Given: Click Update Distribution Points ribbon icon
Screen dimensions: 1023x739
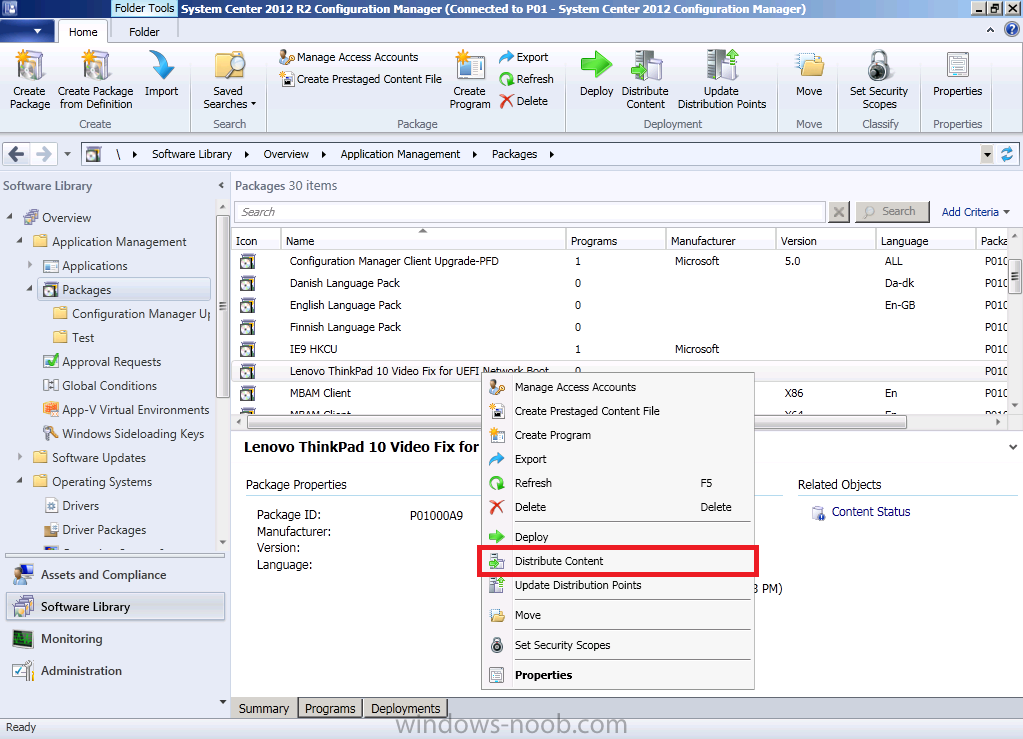Looking at the screenshot, I should [722, 79].
